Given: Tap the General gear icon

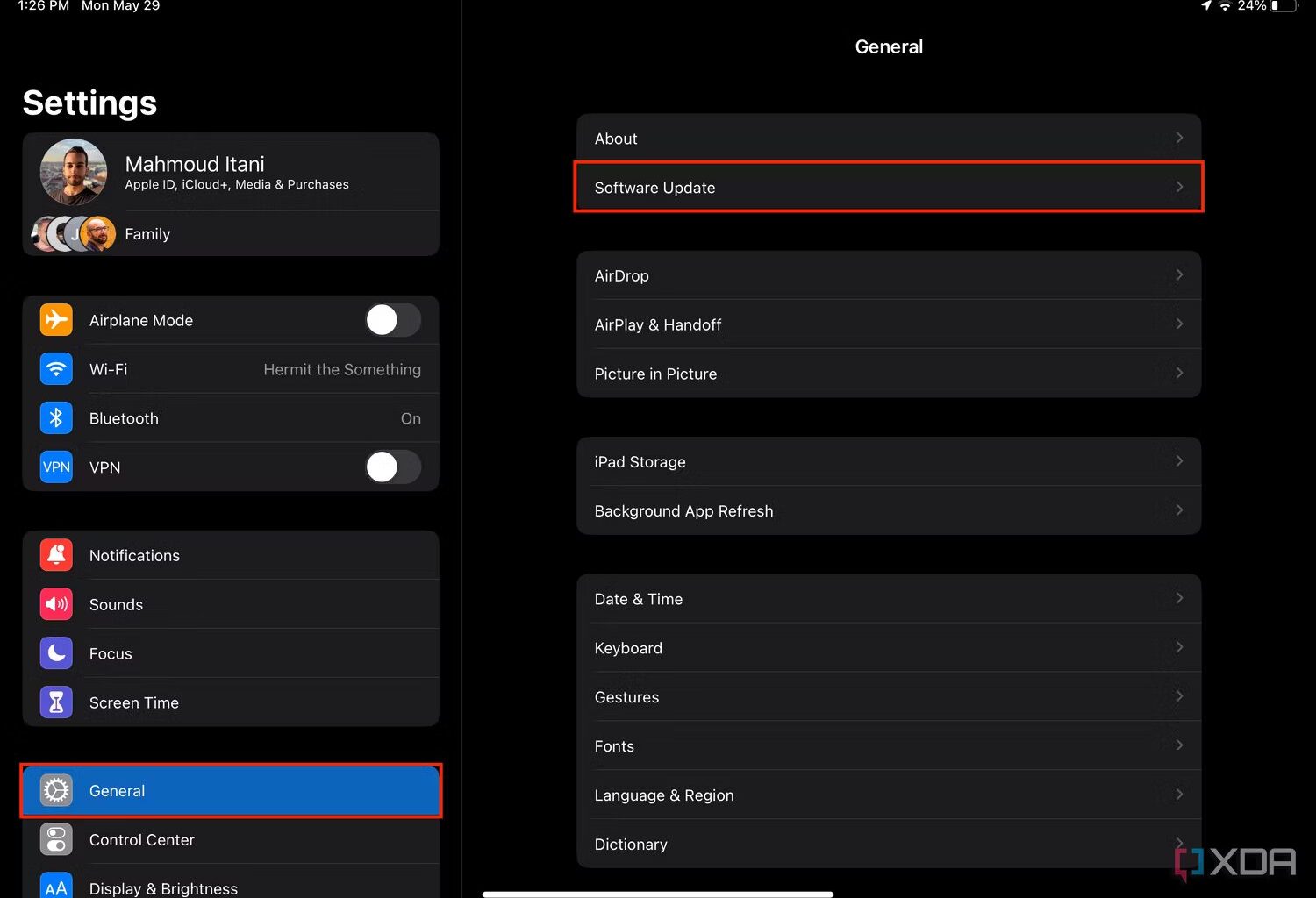Looking at the screenshot, I should pyautogui.click(x=56, y=790).
